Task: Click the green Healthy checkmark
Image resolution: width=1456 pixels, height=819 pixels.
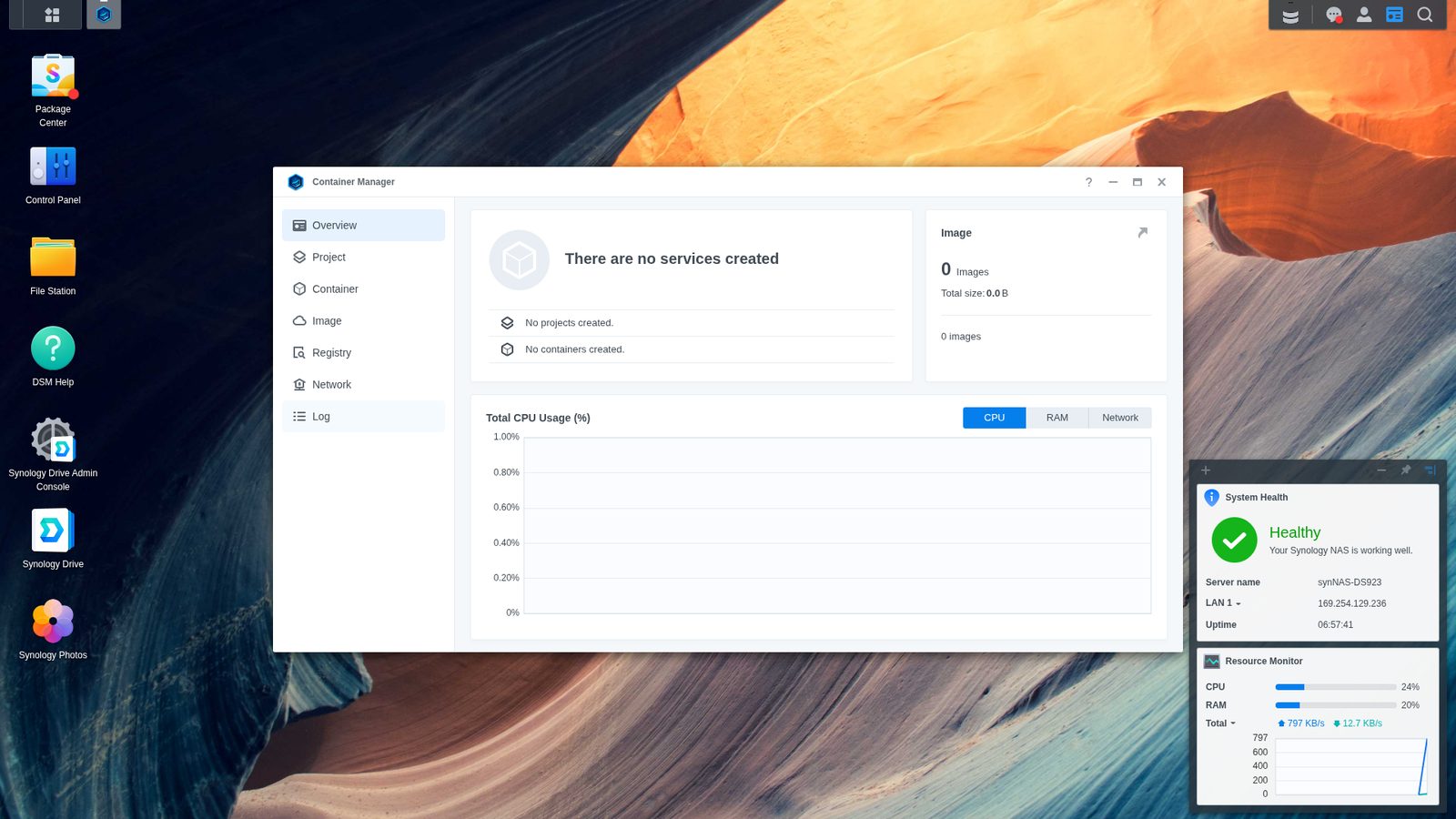Action: (1235, 541)
